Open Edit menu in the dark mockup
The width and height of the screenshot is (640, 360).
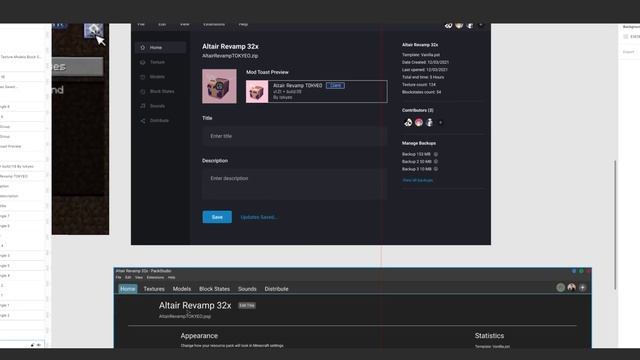pos(162,24)
